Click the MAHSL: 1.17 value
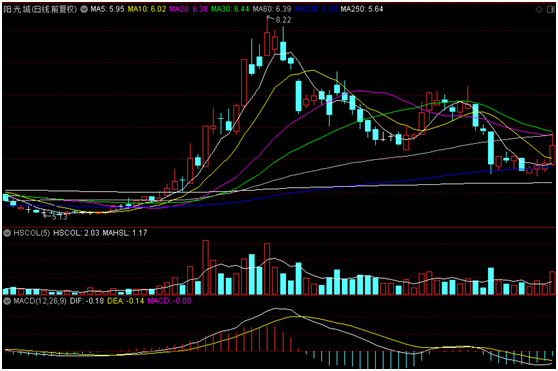558x371 pixels. tap(125, 233)
